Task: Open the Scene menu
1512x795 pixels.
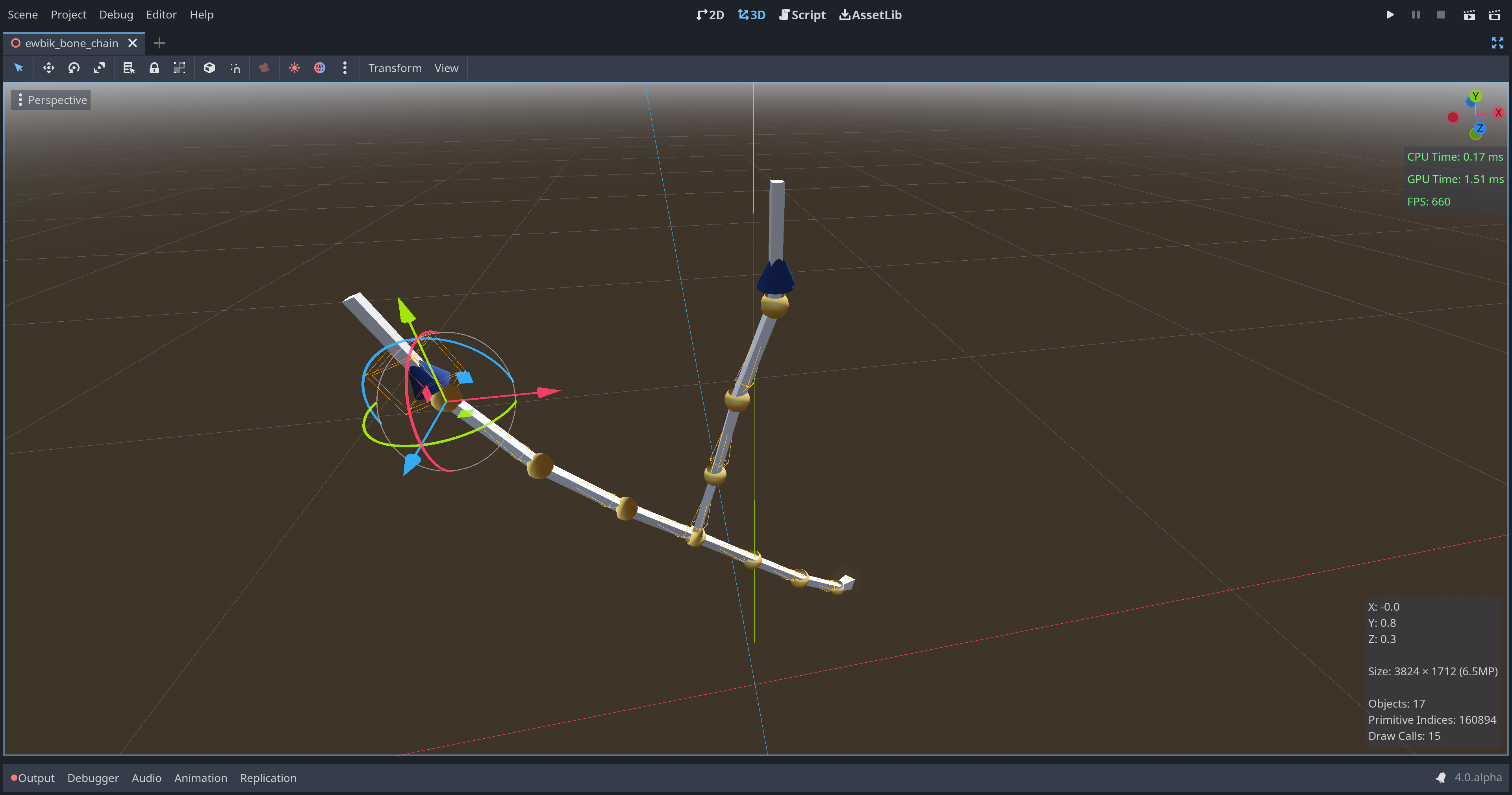Action: pos(23,15)
